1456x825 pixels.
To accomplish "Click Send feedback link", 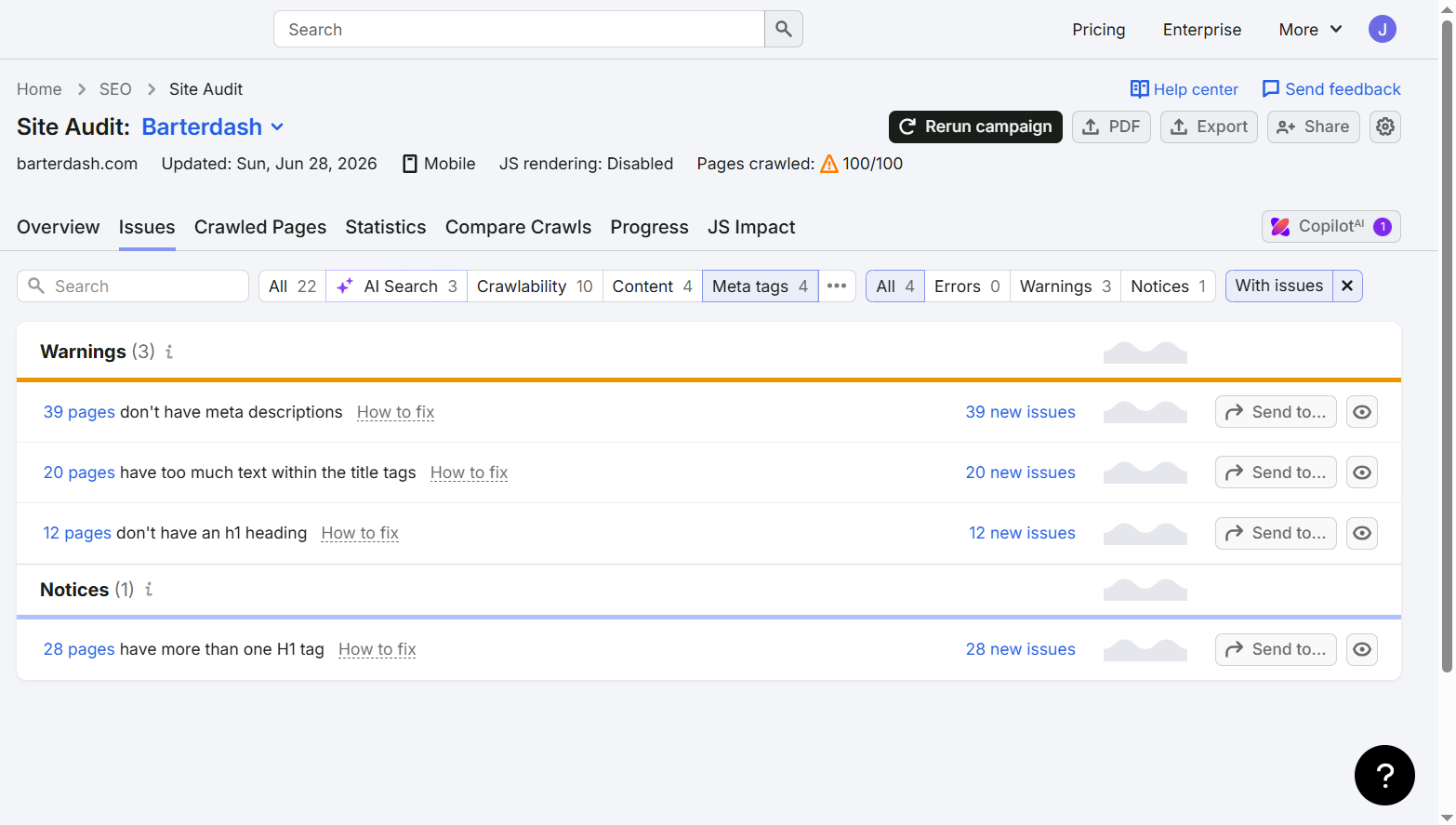I will [x=1331, y=89].
